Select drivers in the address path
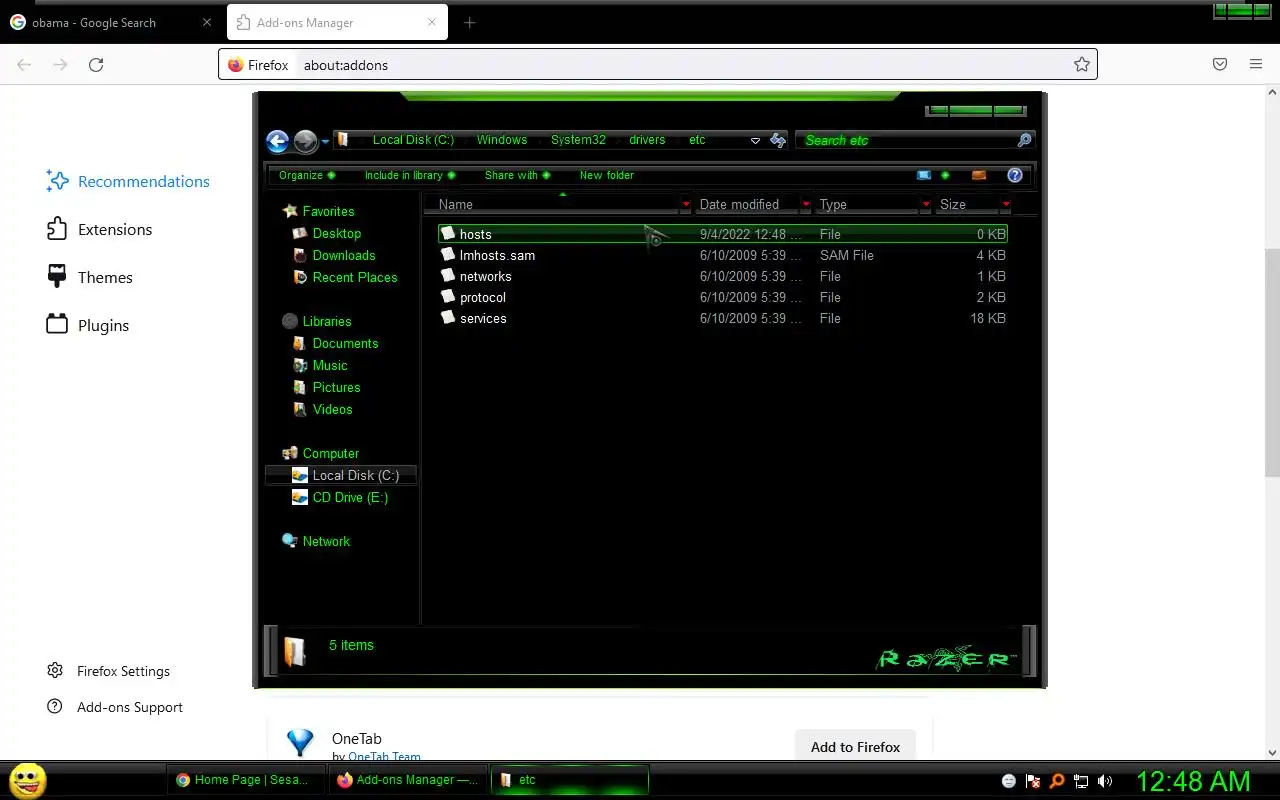1280x800 pixels. click(647, 140)
